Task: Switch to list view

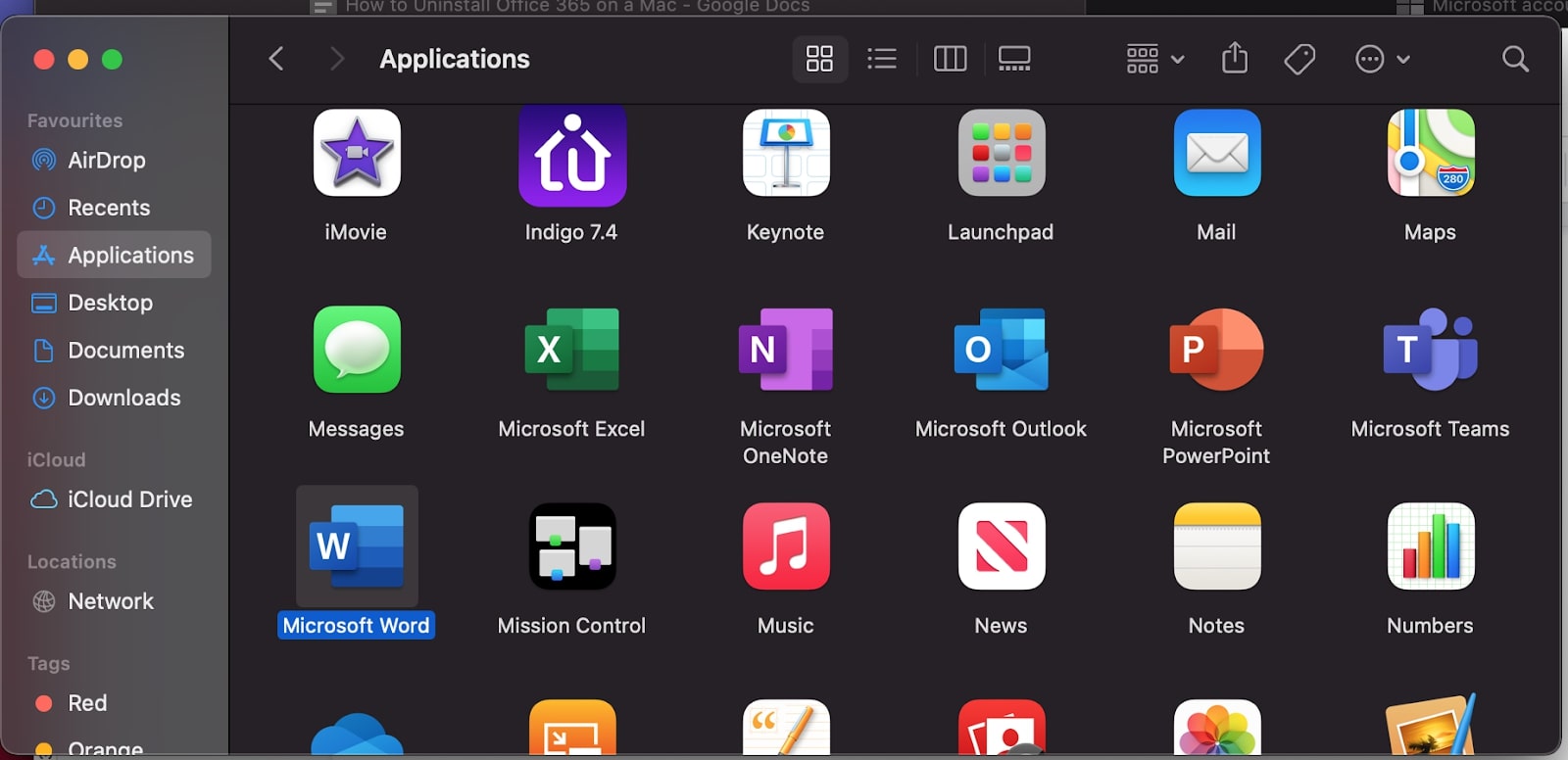Action: [x=882, y=59]
